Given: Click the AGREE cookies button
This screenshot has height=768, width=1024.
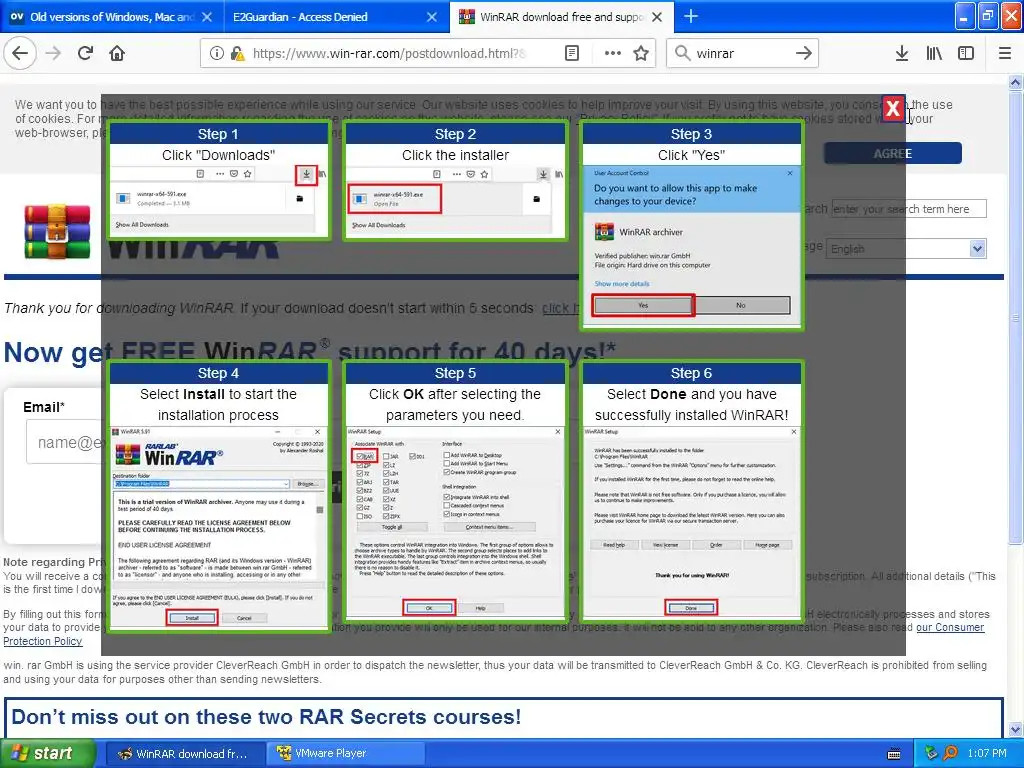Looking at the screenshot, I should 893,153.
